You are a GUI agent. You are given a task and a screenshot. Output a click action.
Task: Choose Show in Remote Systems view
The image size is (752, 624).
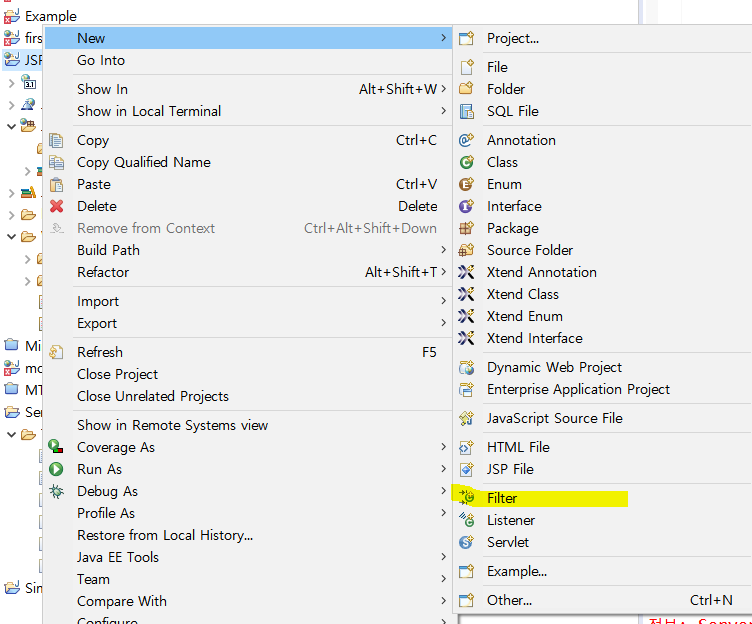[x=248, y=425]
